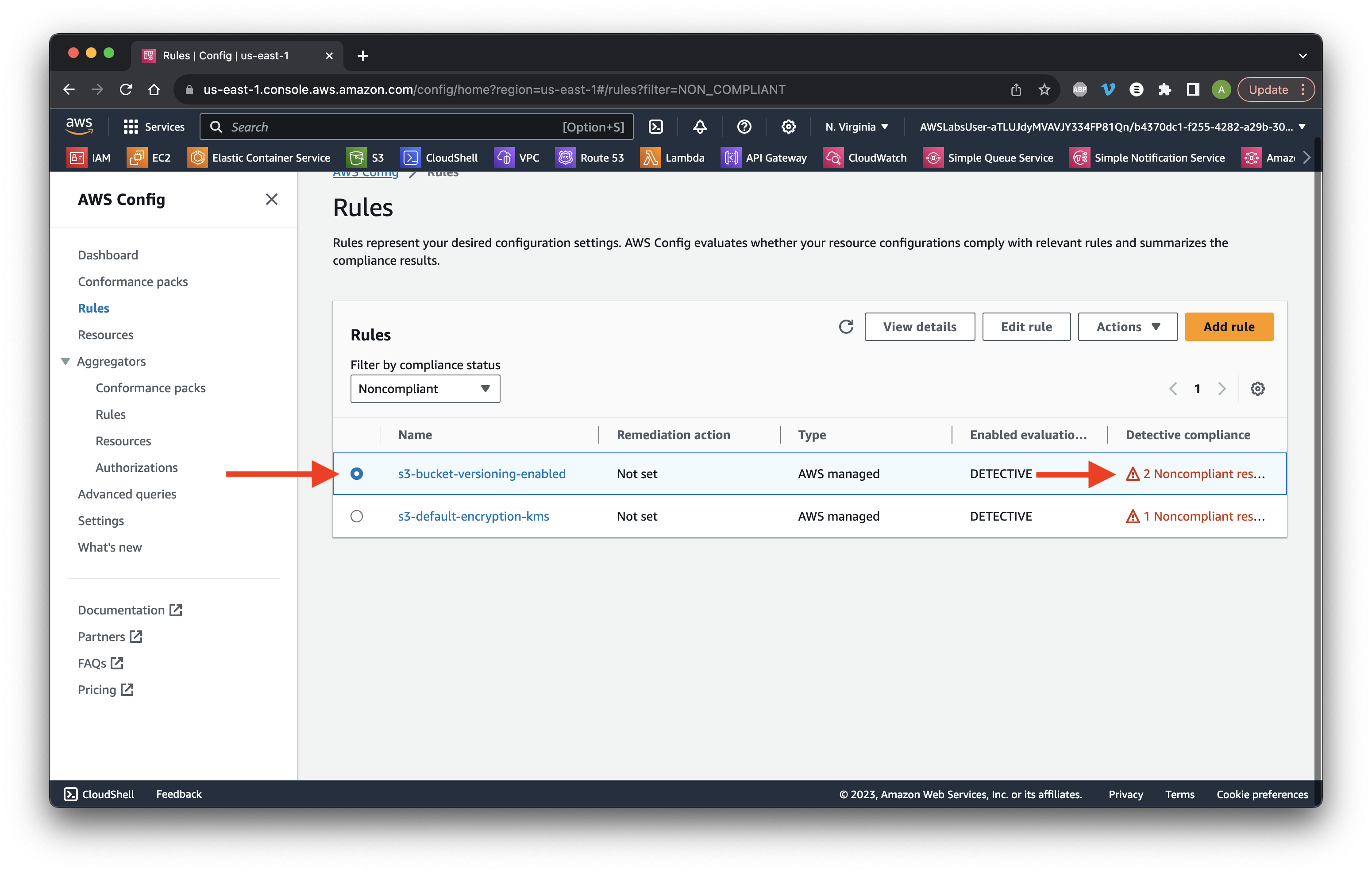Image resolution: width=1372 pixels, height=873 pixels.
Task: Open the Route 53 shortcut
Action: [590, 158]
